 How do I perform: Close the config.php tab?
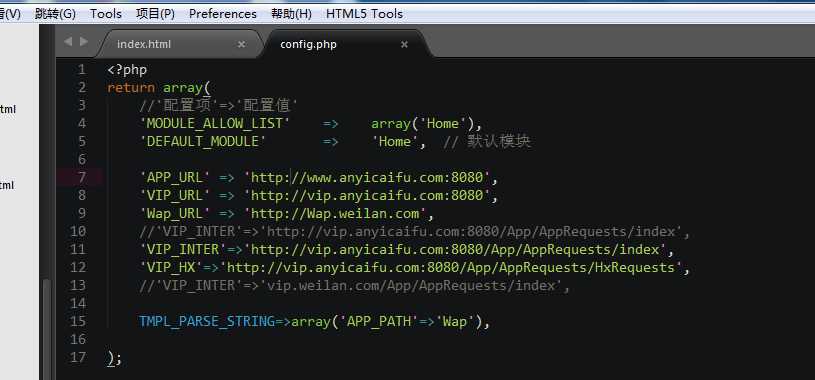click(x=404, y=45)
